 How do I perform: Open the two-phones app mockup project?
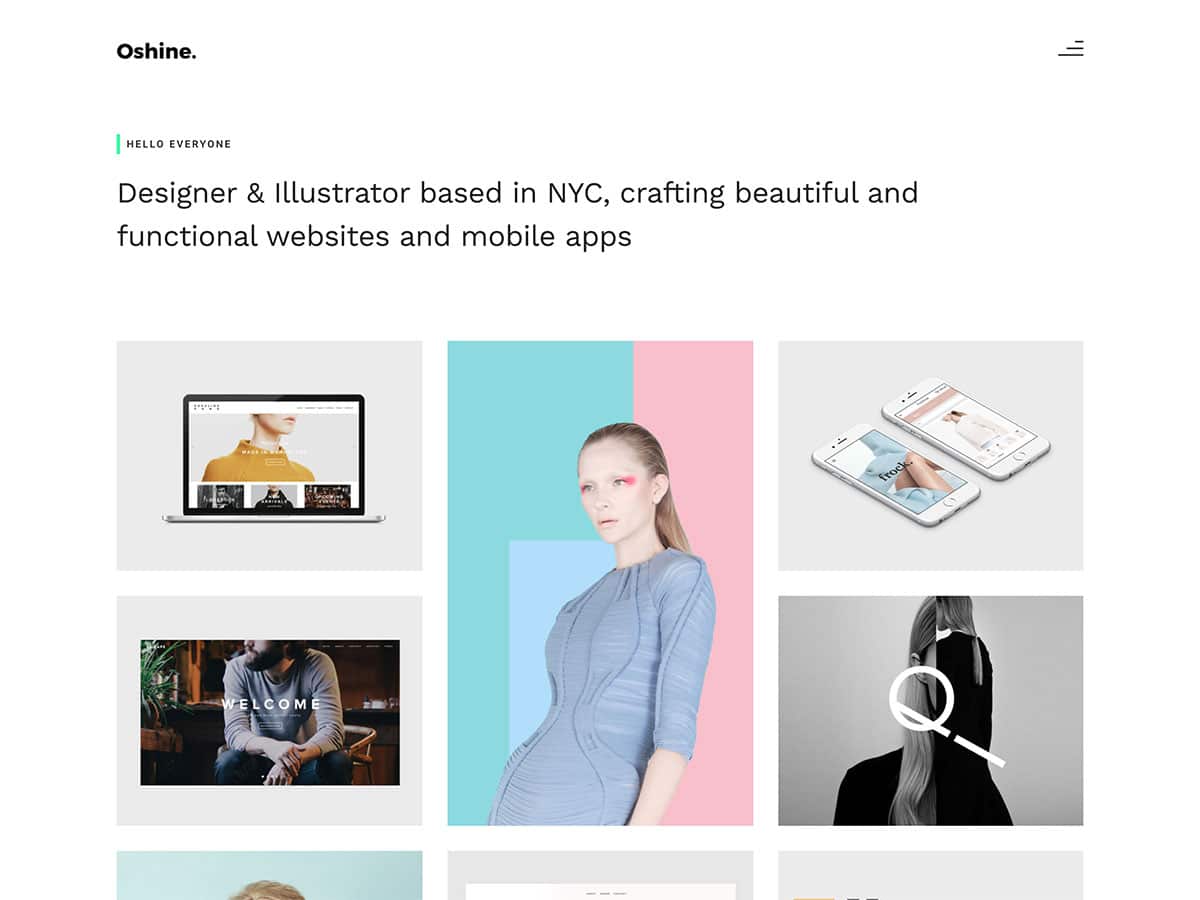tap(930, 455)
